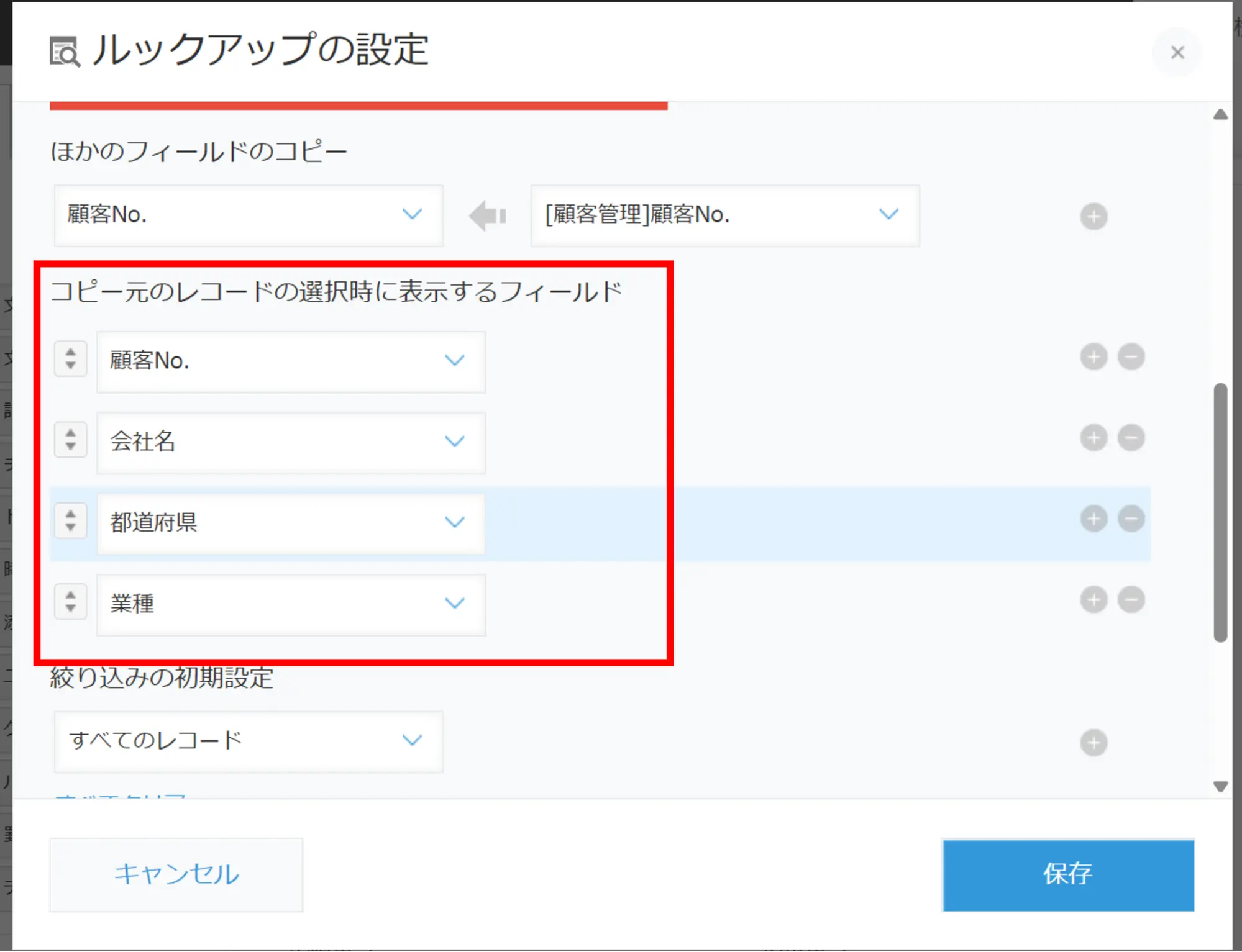Open the すべてのレコード filter dropdown
The image size is (1242, 952).
(249, 741)
